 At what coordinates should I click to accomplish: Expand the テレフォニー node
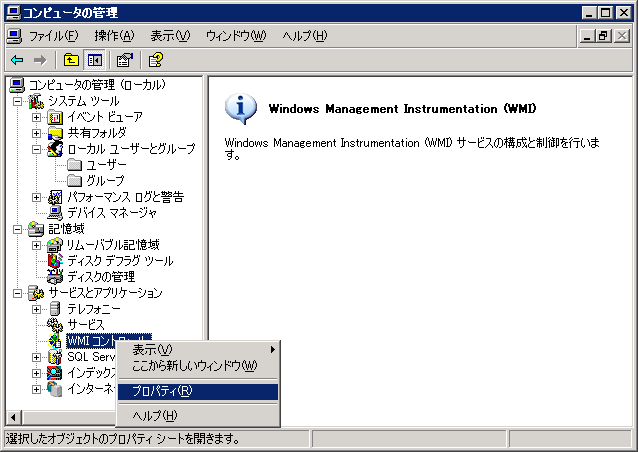coord(36,309)
